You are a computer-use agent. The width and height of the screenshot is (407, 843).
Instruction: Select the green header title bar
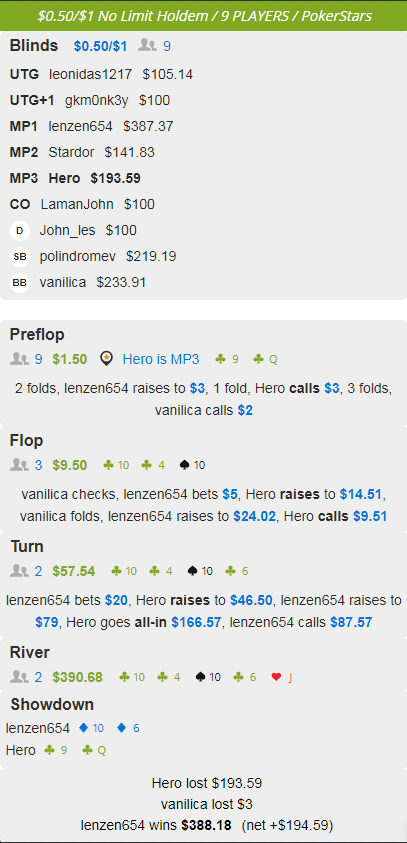pos(203,16)
